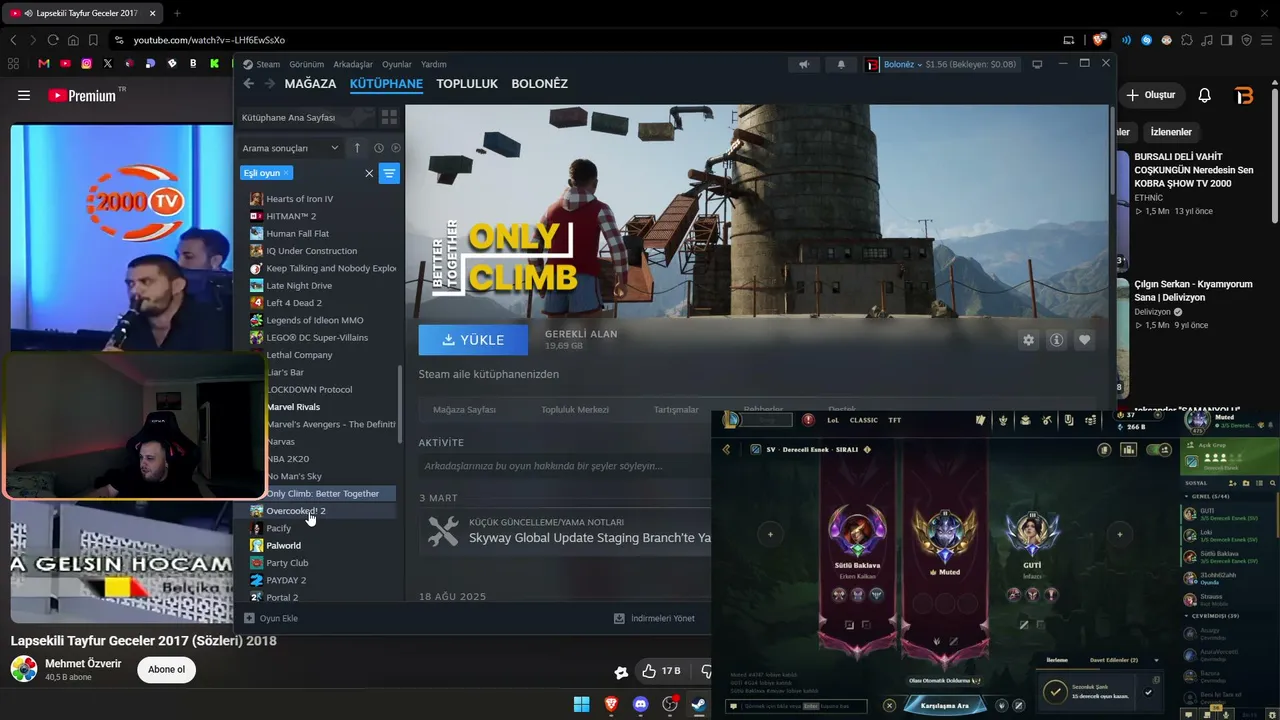Screen dimensions: 1280x720
Task: Click the Brave Shields icon in address bar
Action: pyautogui.click(x=1099, y=40)
